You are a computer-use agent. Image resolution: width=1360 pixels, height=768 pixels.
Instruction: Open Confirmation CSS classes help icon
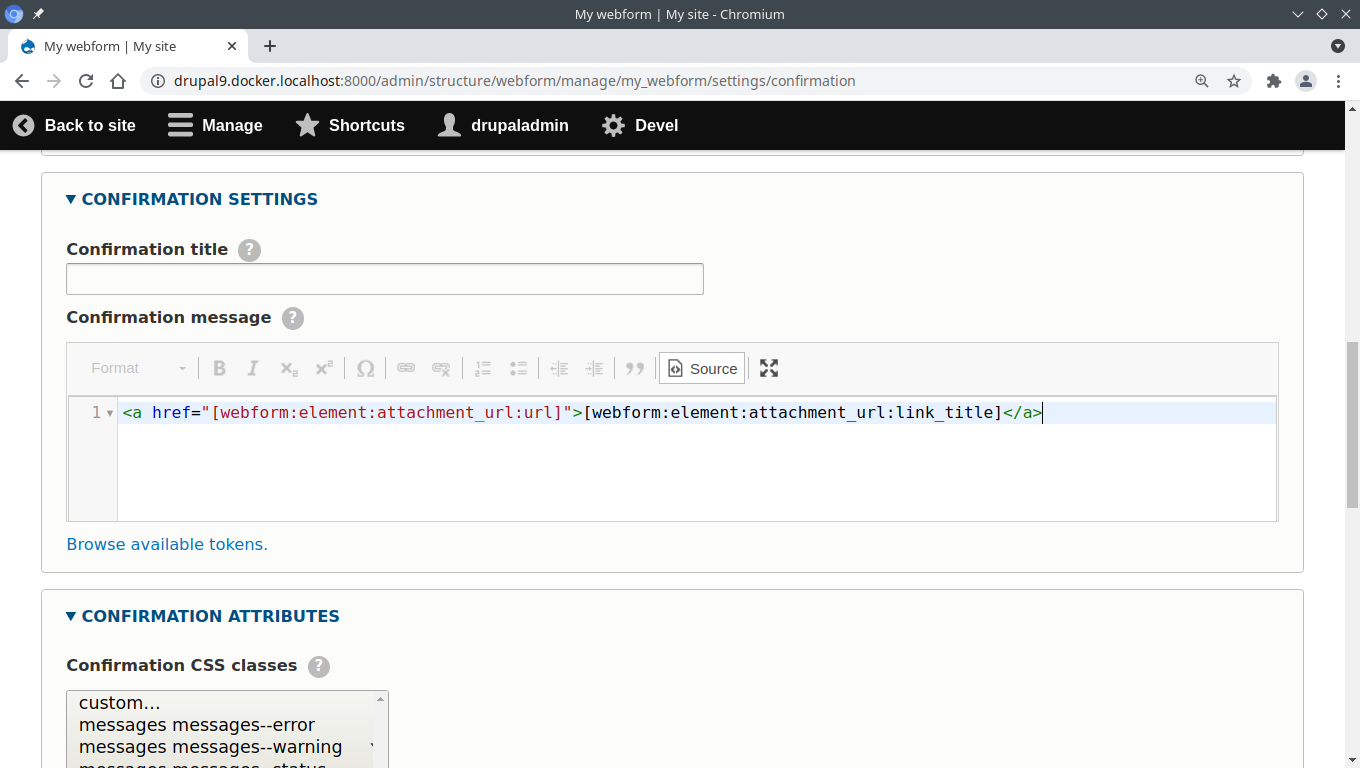click(x=319, y=666)
